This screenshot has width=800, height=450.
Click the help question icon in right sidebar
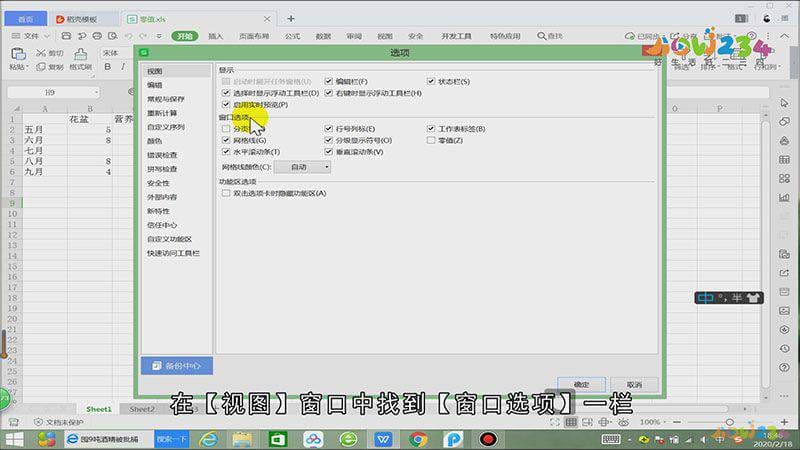pyautogui.click(x=784, y=367)
